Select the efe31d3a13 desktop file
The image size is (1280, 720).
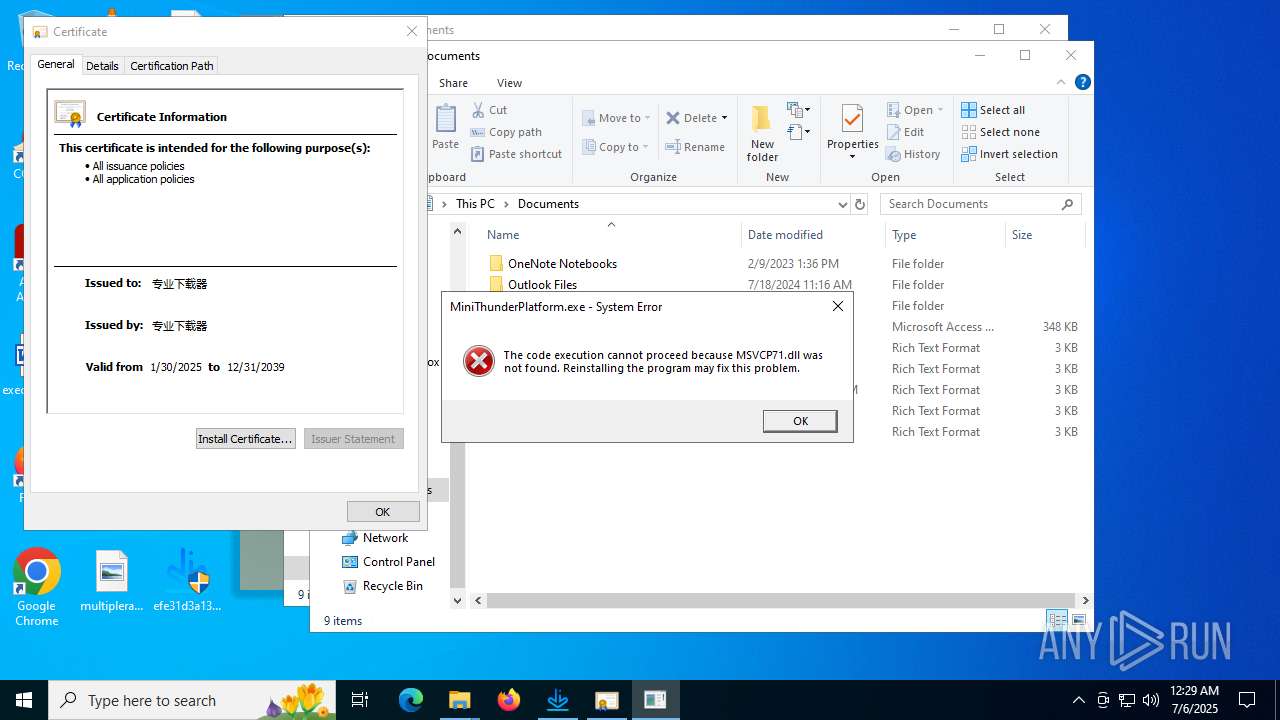click(187, 581)
